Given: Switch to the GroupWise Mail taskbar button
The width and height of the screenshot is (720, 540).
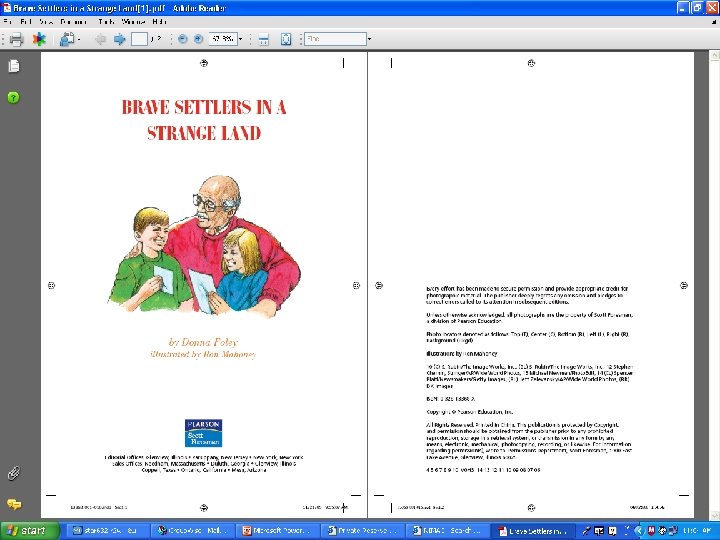Looking at the screenshot, I should 191,531.
